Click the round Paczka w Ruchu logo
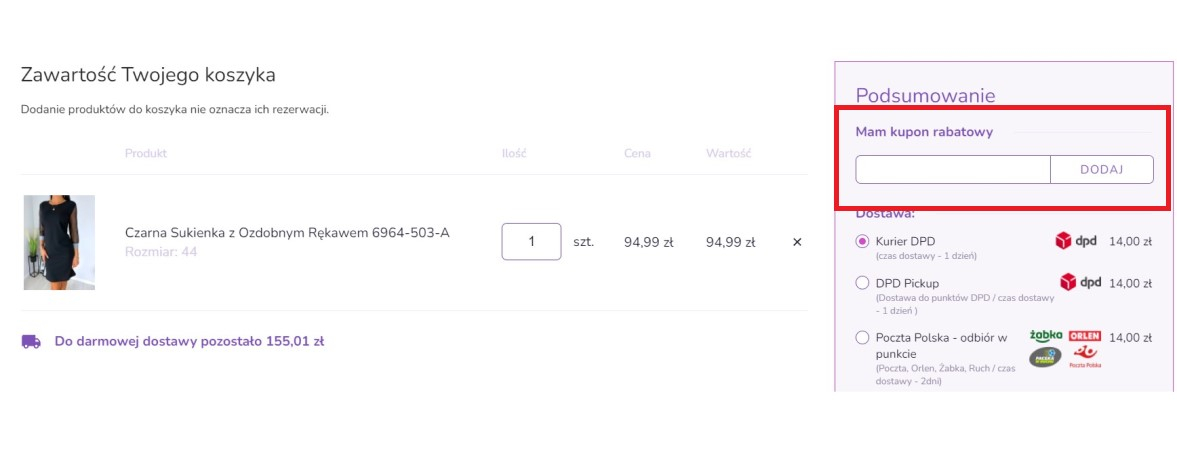Viewport: 1177px width, 450px height. (1045, 358)
